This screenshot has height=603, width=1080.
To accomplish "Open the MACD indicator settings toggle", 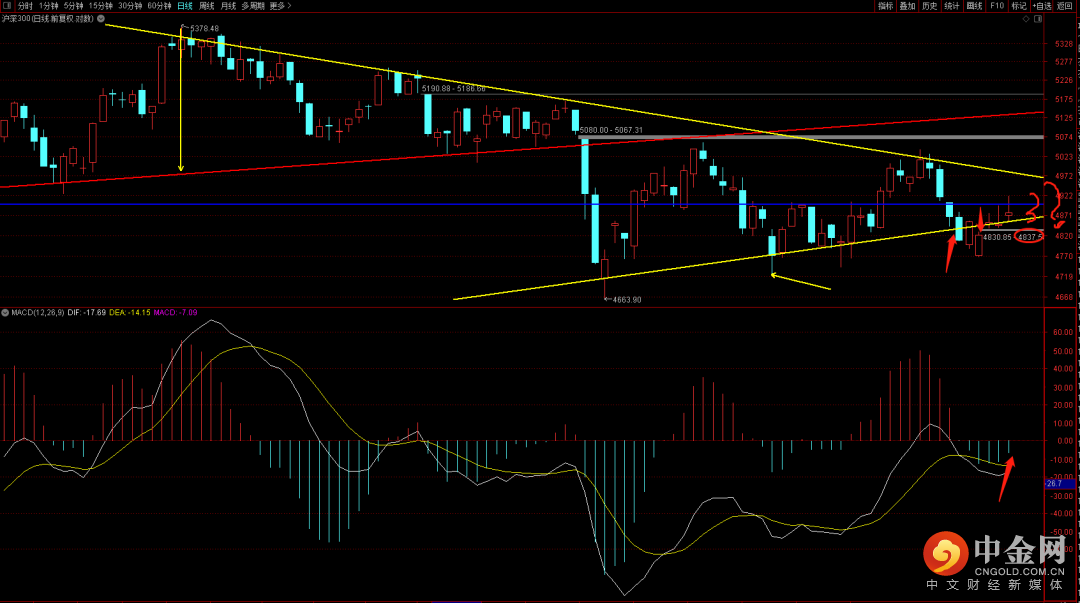I will 5,312.
